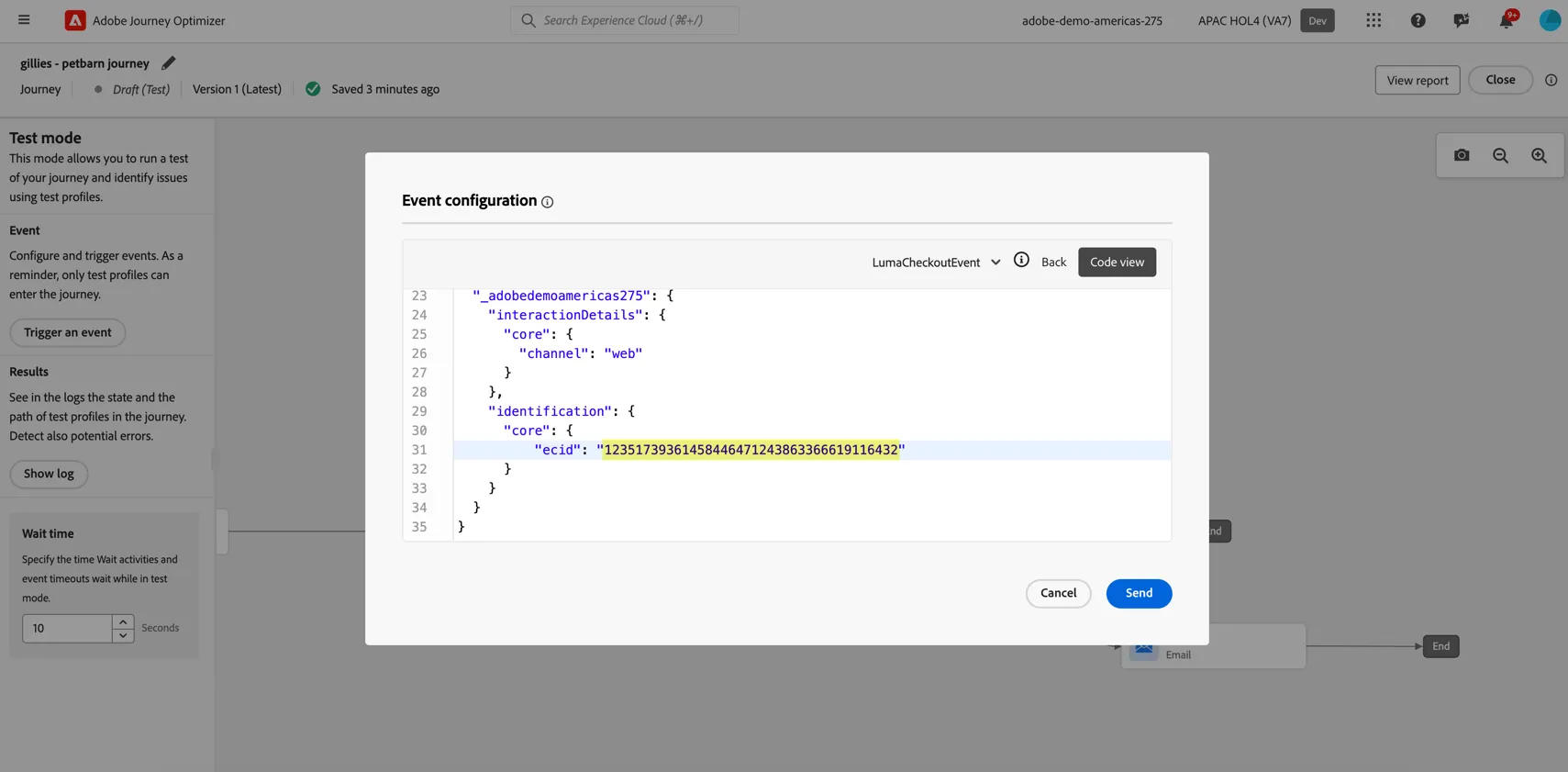
Task: Click the adobe-demo-americas-275 organization name
Action: 1092,20
